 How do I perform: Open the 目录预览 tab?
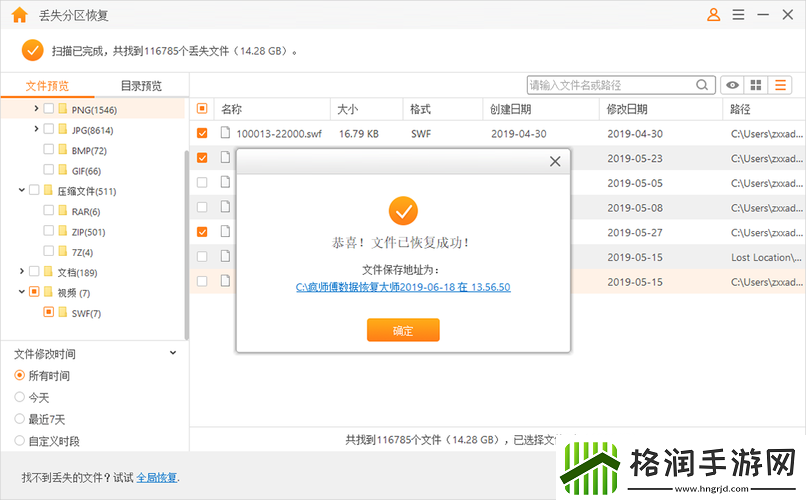click(x=141, y=86)
